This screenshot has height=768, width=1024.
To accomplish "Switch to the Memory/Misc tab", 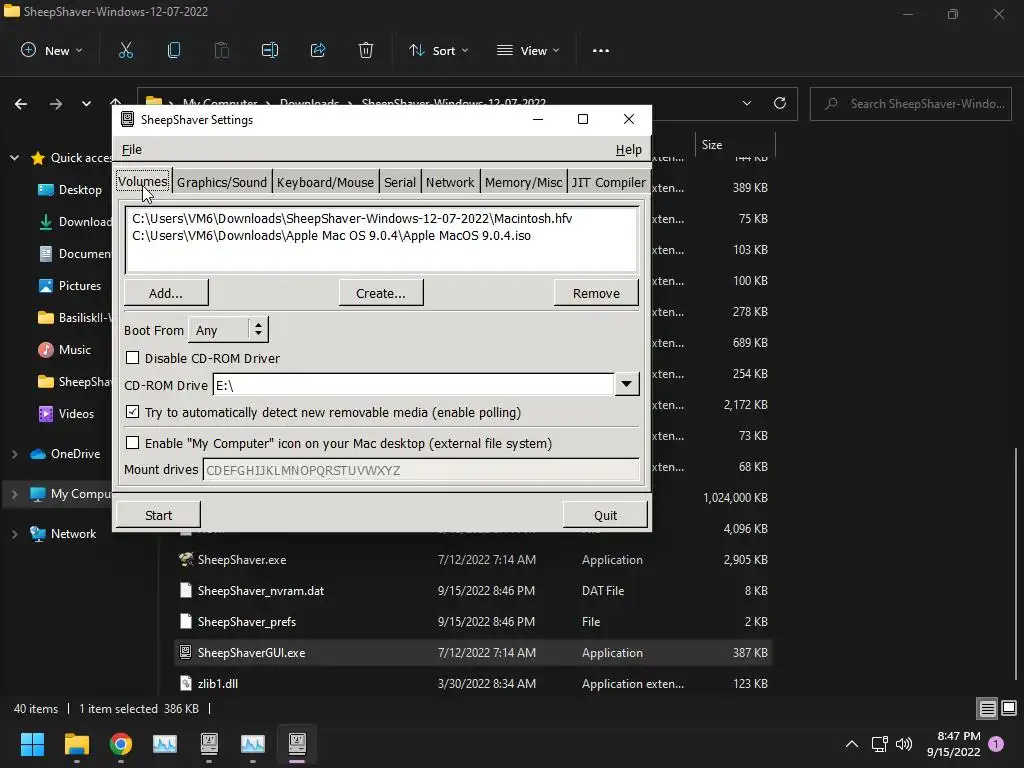I will pyautogui.click(x=523, y=183).
